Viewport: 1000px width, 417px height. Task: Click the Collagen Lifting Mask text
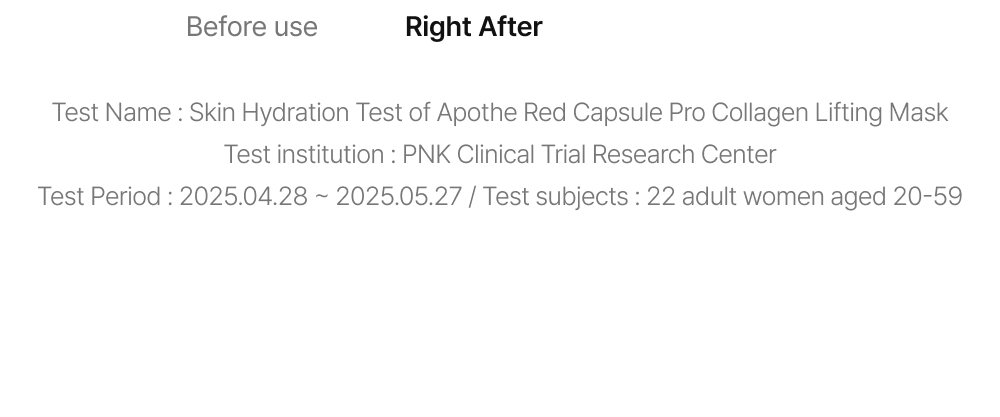[829, 113]
